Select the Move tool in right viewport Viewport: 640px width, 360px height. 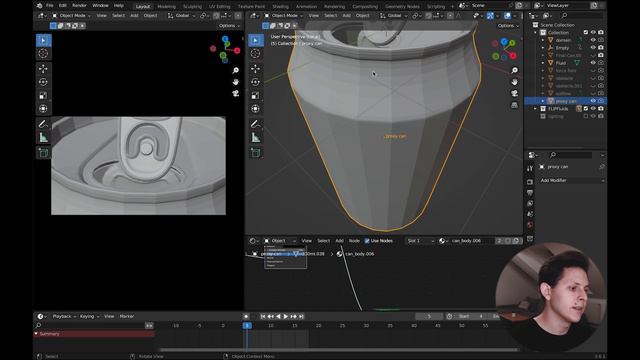coord(256,69)
